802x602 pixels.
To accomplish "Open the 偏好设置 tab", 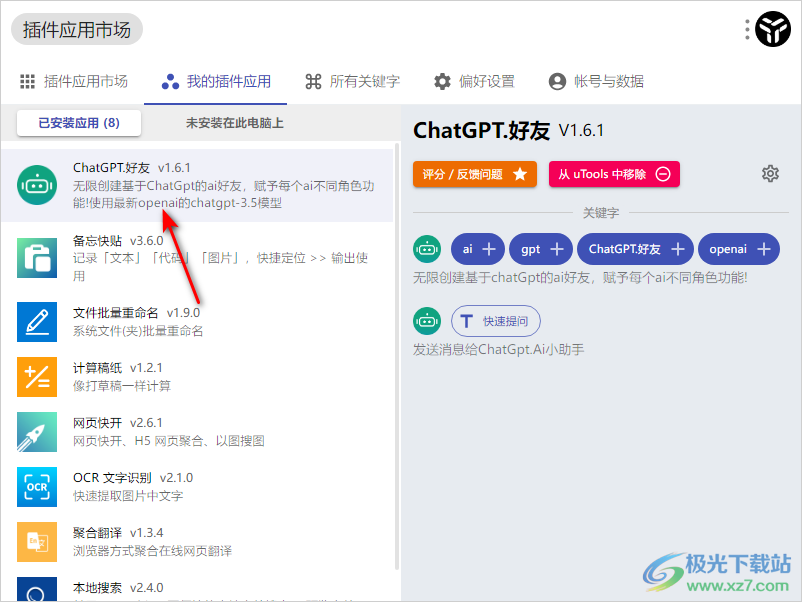I will (x=474, y=81).
